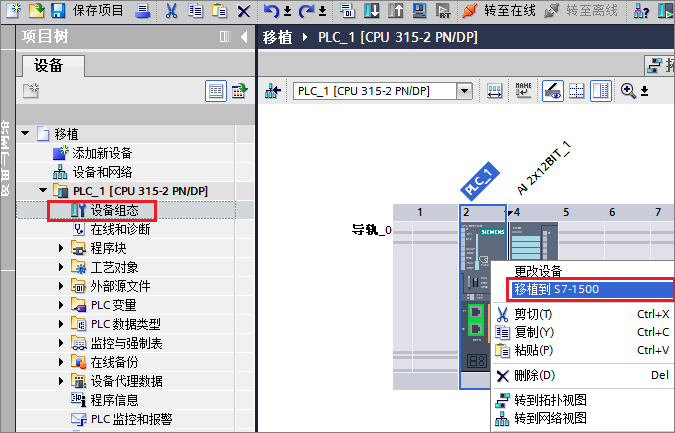Expand the 外部源文件 folder
Viewport: 675px width, 433px height.
61,286
